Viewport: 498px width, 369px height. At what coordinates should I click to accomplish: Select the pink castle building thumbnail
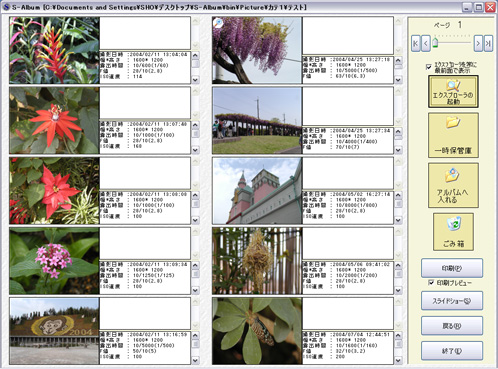pyautogui.click(x=257, y=191)
